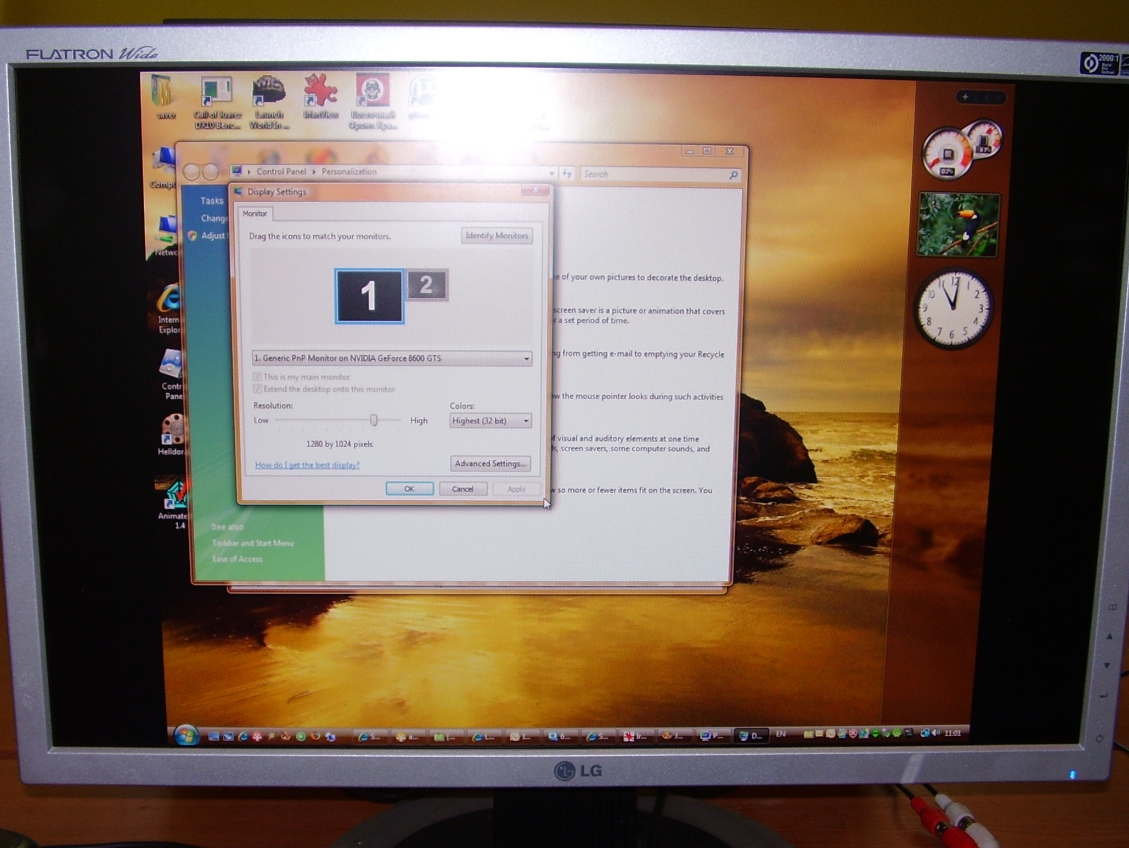Open red-framed character icon next to IrfanView
Image resolution: width=1129 pixels, height=848 pixels.
(x=372, y=102)
